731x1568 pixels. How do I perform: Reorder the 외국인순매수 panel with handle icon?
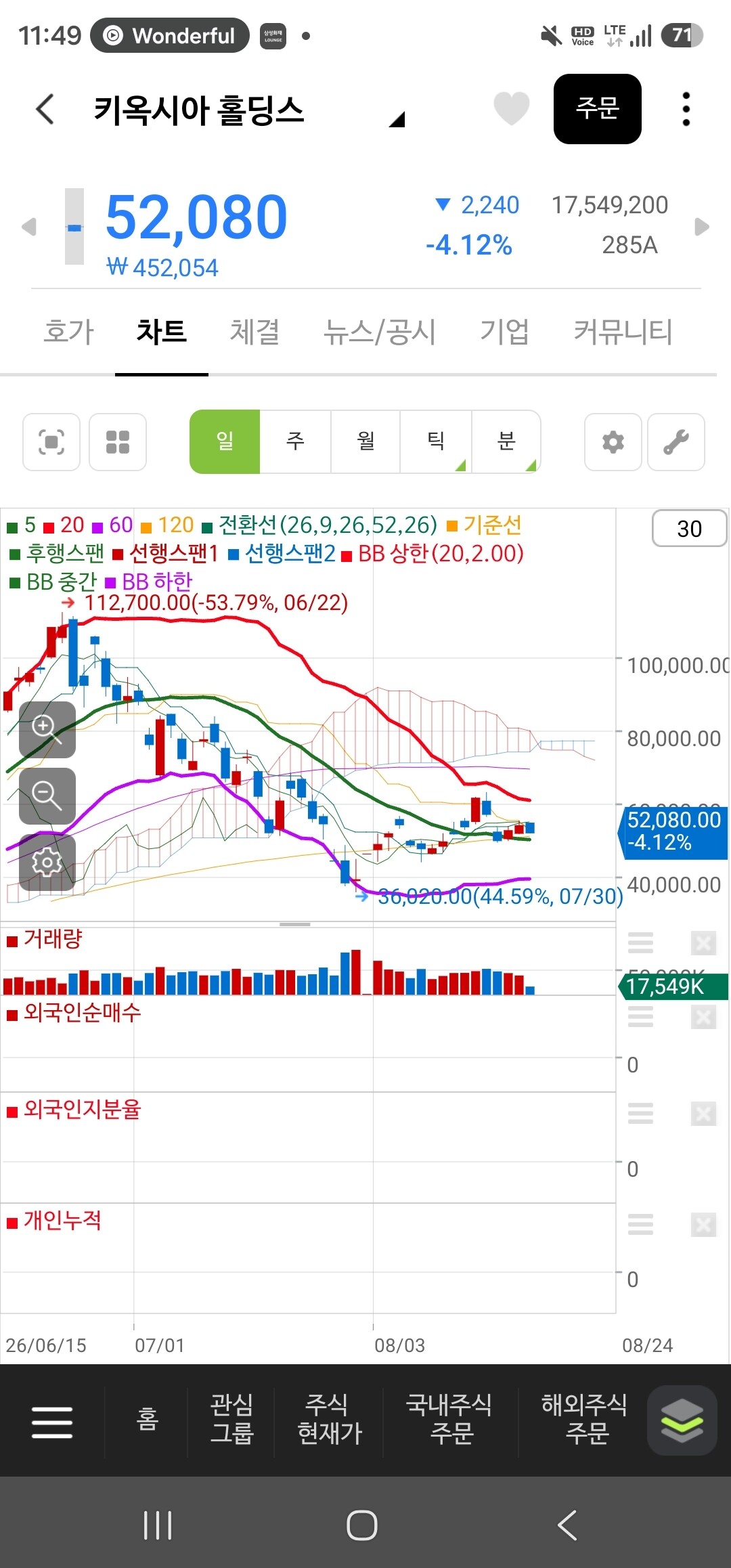tap(640, 1016)
